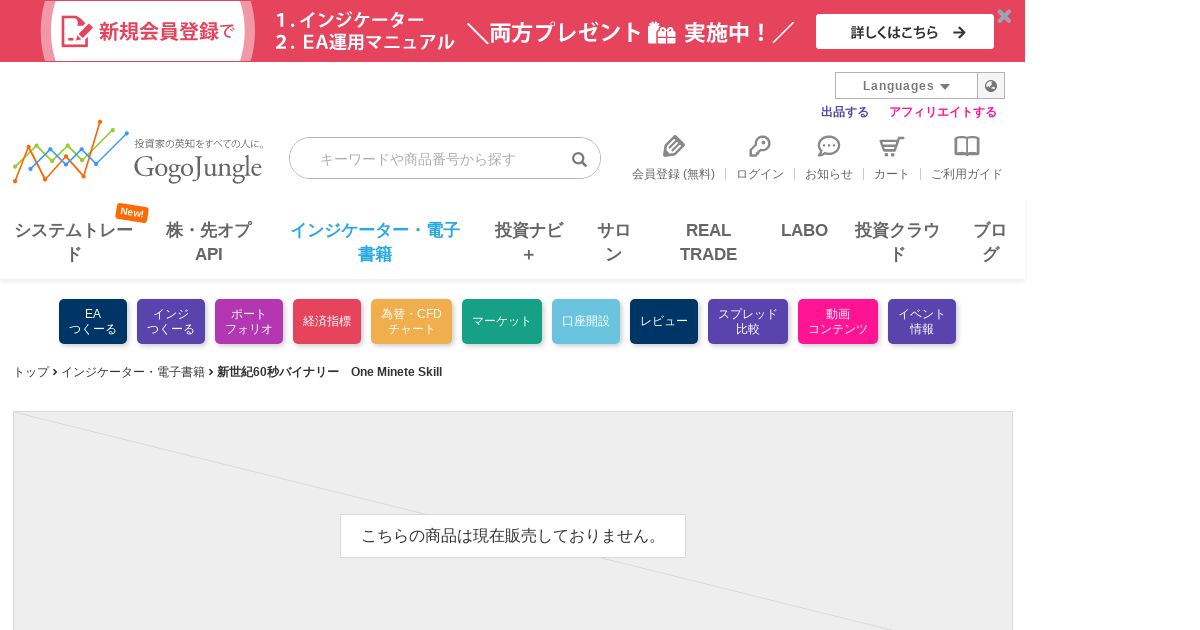This screenshot has width=1200, height=630.
Task: Open the カート shopping cart icon
Action: [x=891, y=147]
